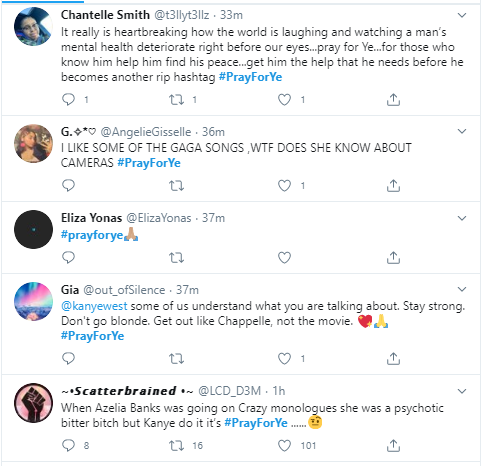The width and height of the screenshot is (483, 466).
Task: Reply to Scatterbrained's Azelia Banks tweet
Action: 68,445
